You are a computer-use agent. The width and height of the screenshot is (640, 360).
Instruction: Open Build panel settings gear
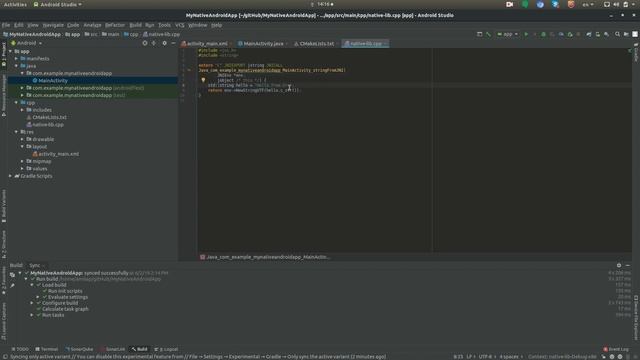[x=619, y=265]
